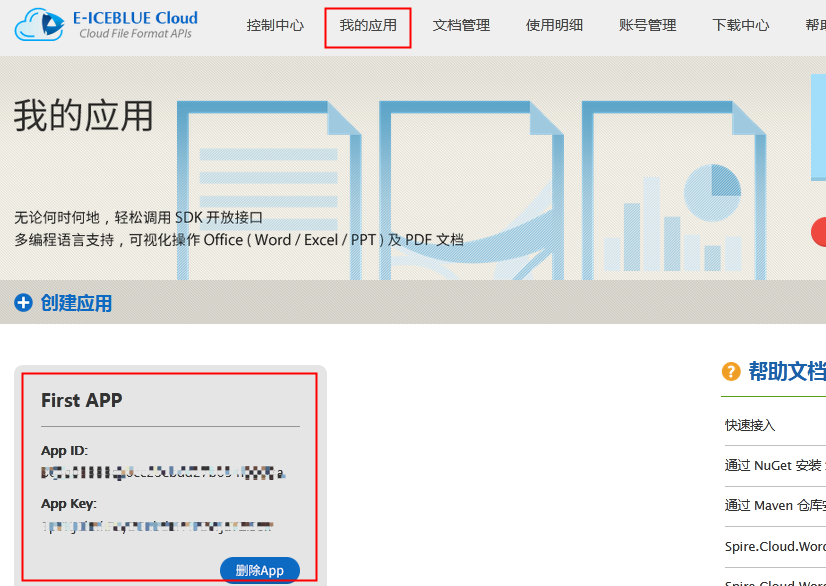
Task: Open 账号管理 from the top menu
Action: coord(647,25)
